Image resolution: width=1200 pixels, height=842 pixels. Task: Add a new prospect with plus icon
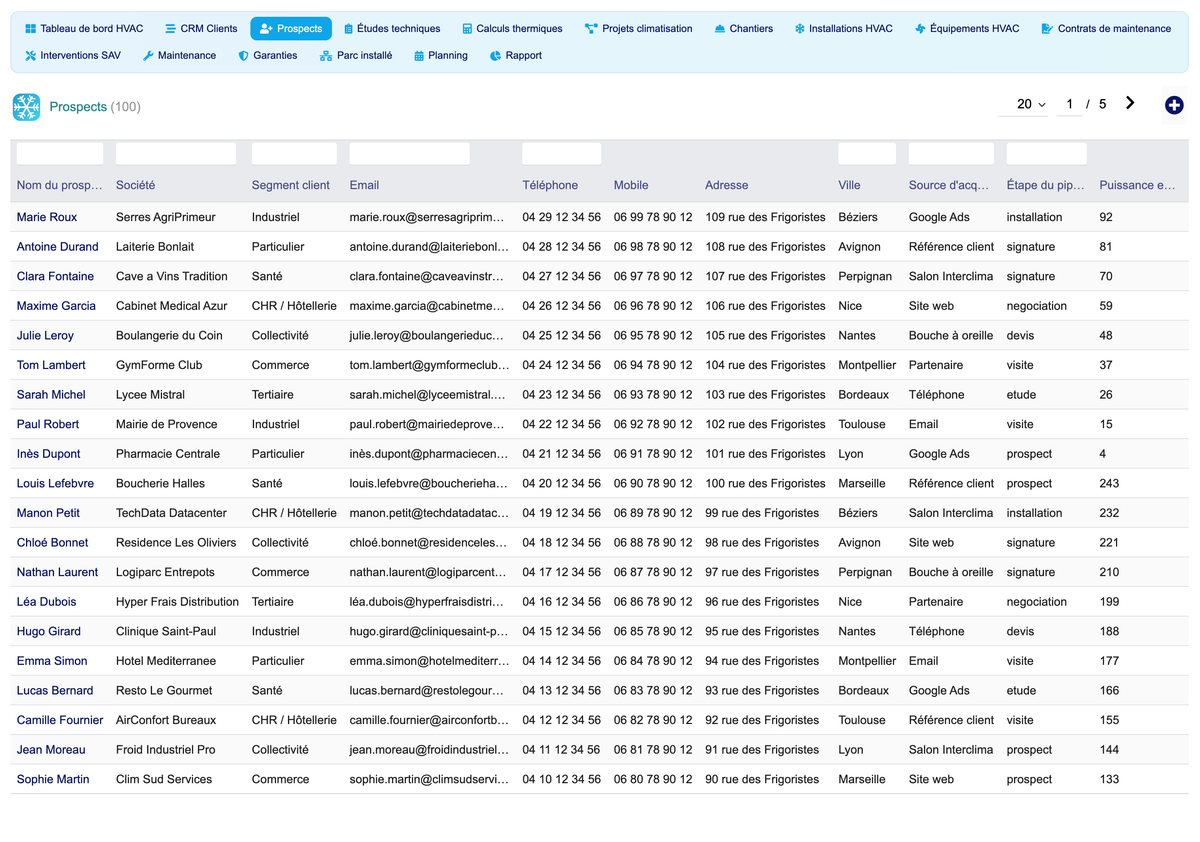1175,105
